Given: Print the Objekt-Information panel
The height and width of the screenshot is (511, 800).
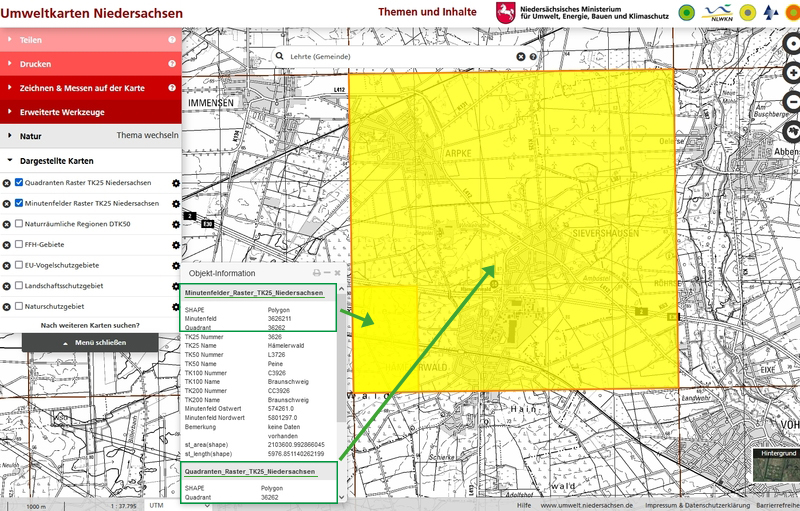Looking at the screenshot, I should [x=317, y=273].
